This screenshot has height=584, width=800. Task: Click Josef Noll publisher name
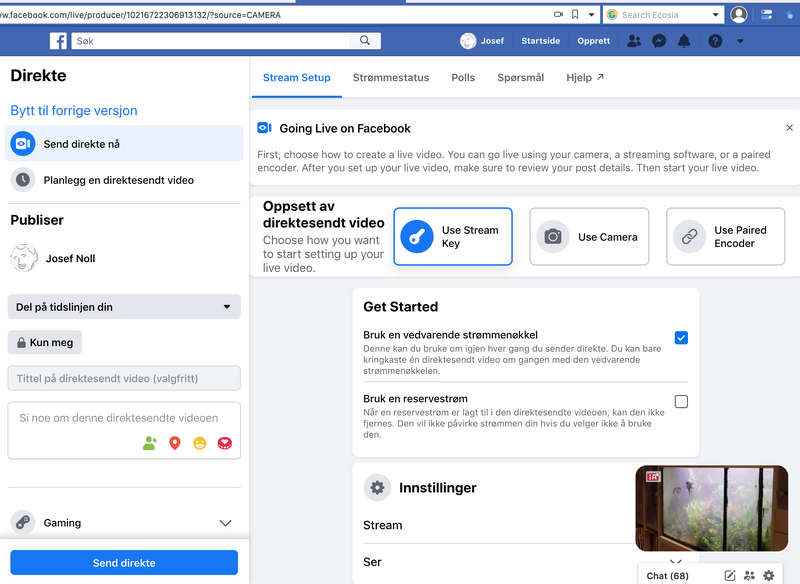coord(70,258)
